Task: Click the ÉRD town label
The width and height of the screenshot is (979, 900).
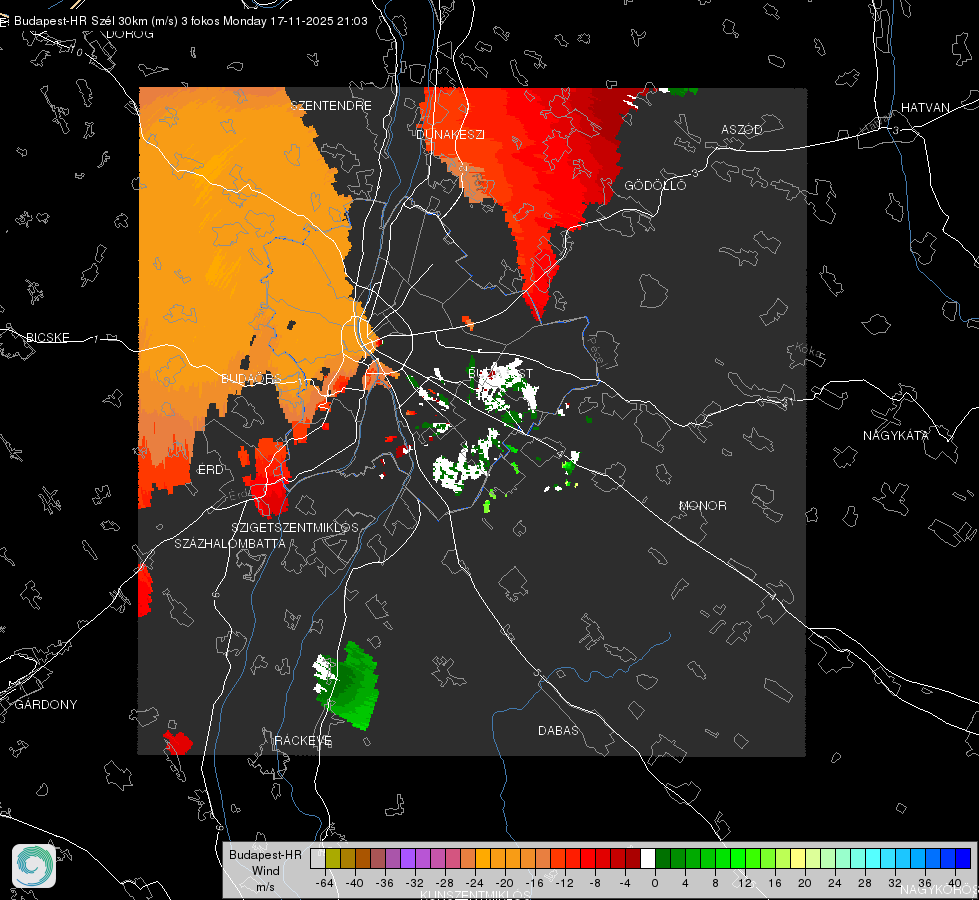Action: pos(210,470)
